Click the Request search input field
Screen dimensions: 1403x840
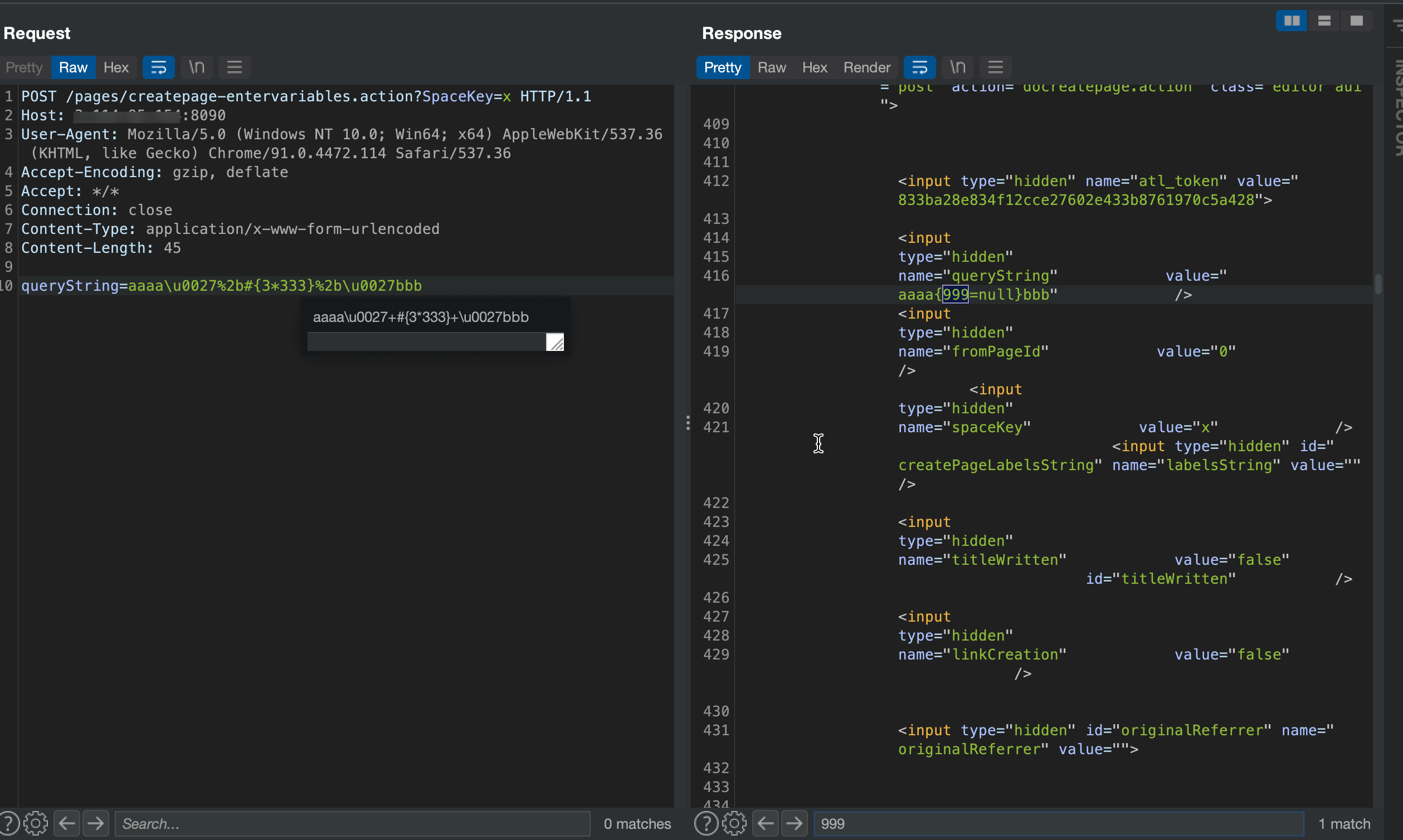point(351,823)
